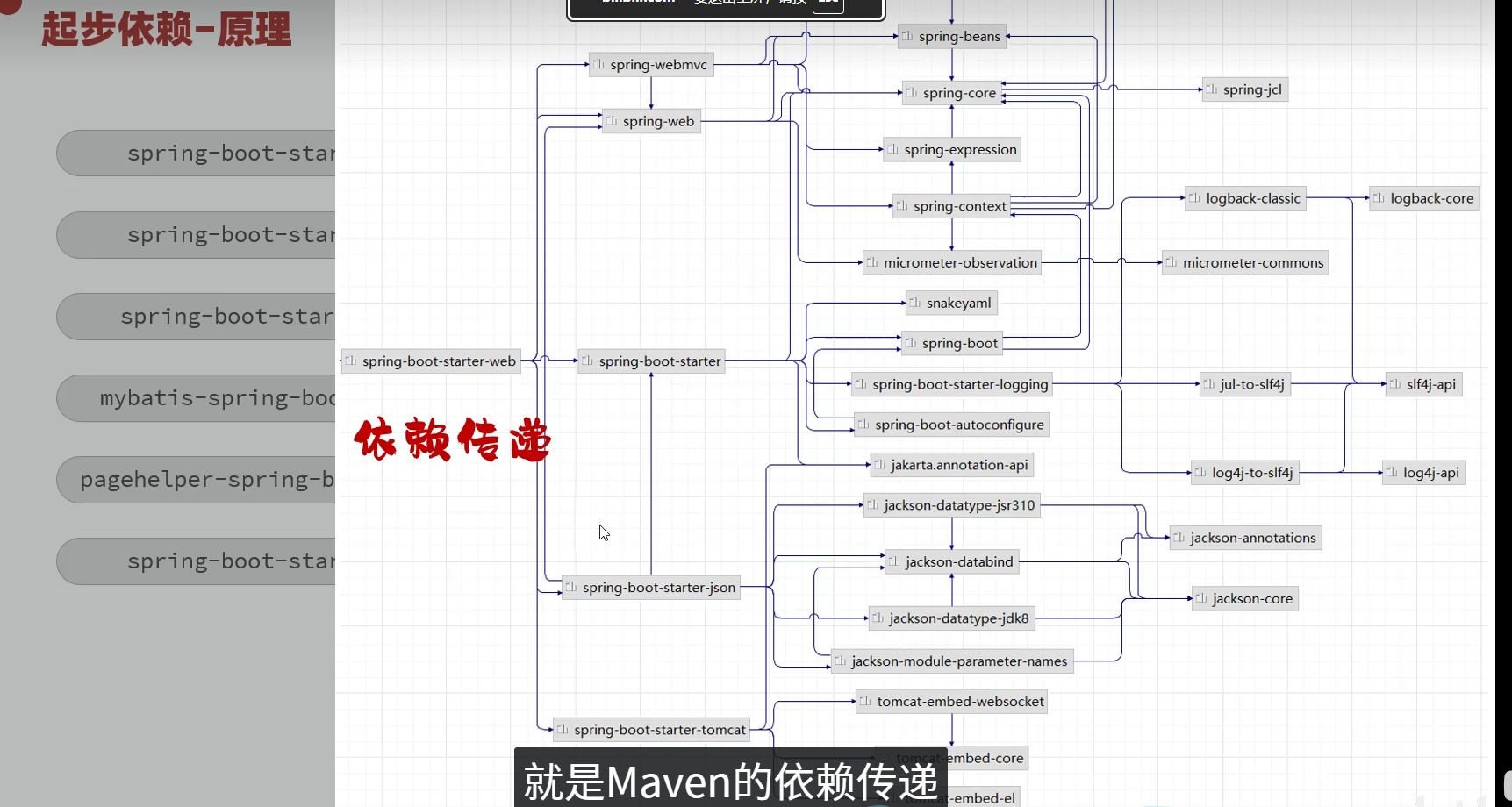Click the jackson-annotations node
Viewport: 1512px width, 807px height.
1245,539
